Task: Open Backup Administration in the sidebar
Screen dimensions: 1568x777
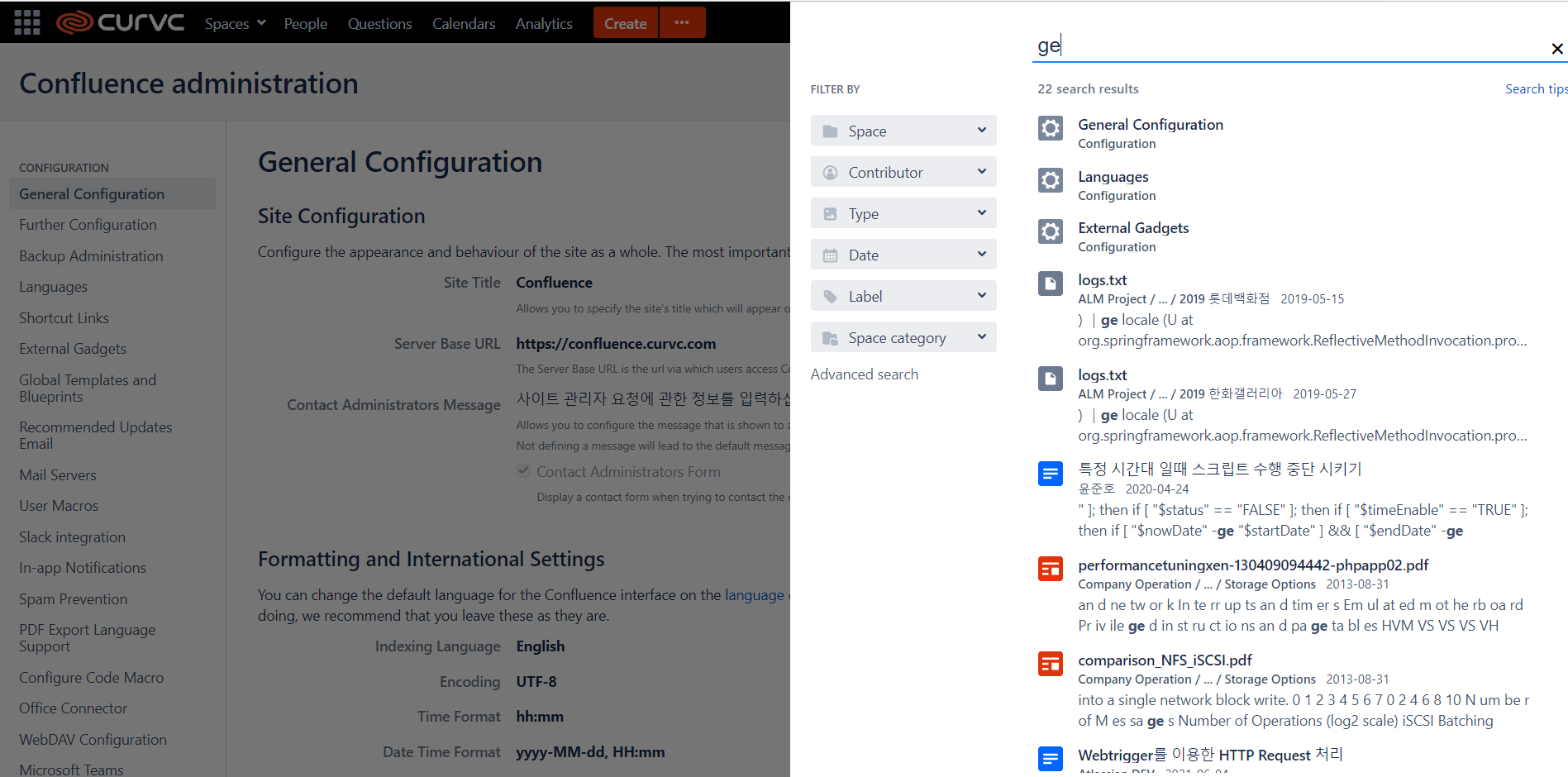Action: point(91,256)
